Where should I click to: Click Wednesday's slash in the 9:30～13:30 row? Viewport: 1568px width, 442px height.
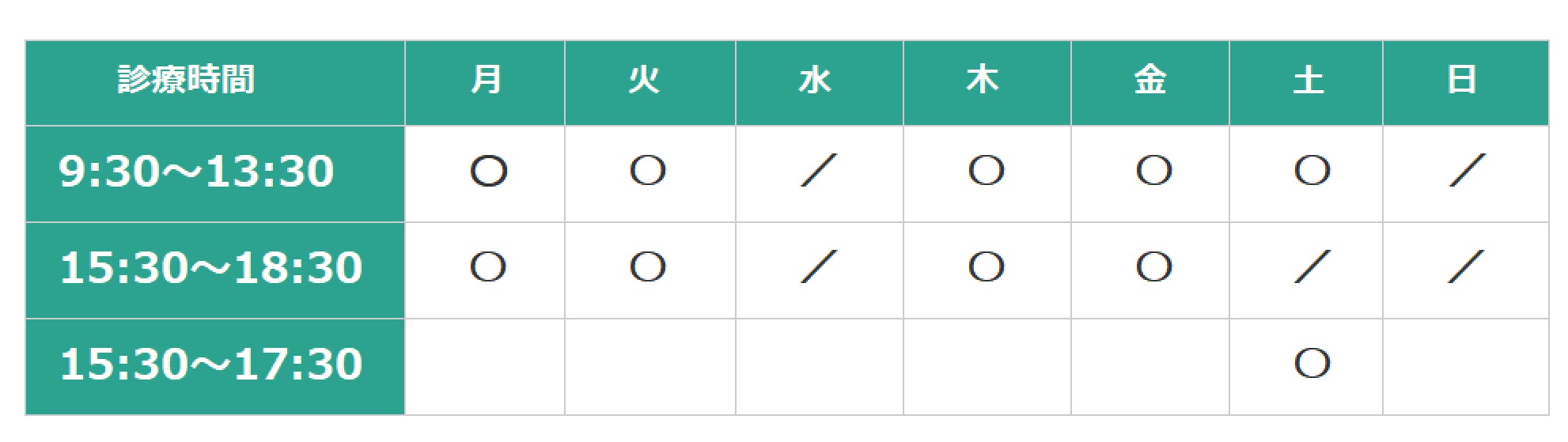[x=819, y=171]
